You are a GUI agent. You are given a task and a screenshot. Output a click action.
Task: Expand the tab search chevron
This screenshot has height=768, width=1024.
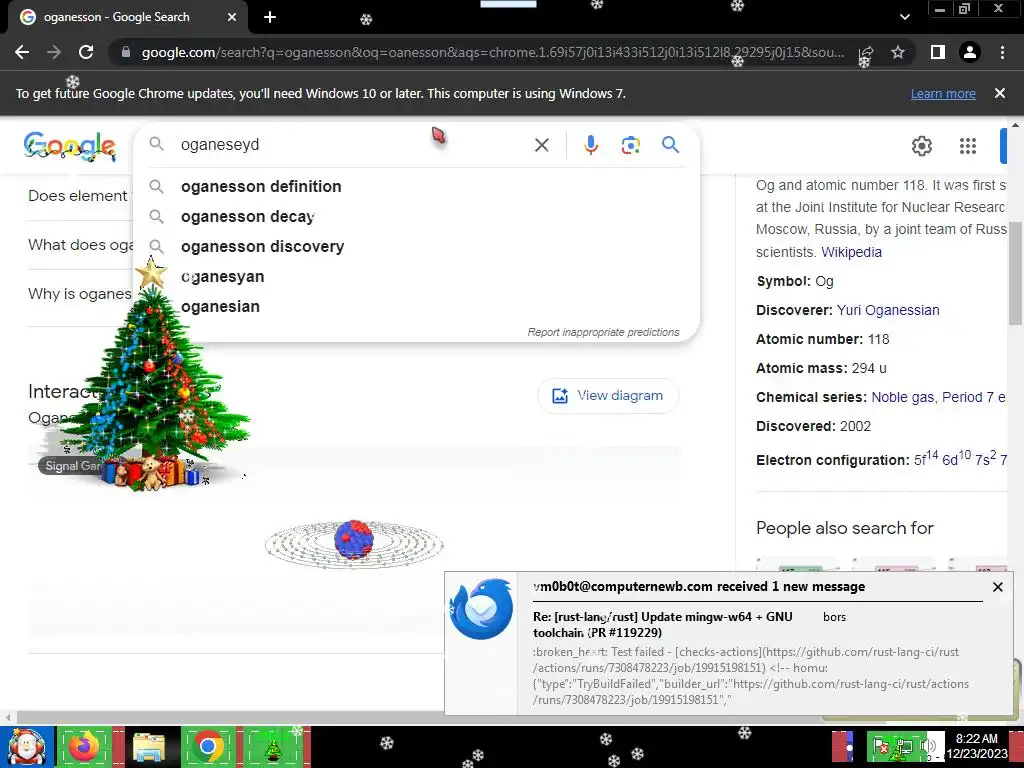(904, 17)
